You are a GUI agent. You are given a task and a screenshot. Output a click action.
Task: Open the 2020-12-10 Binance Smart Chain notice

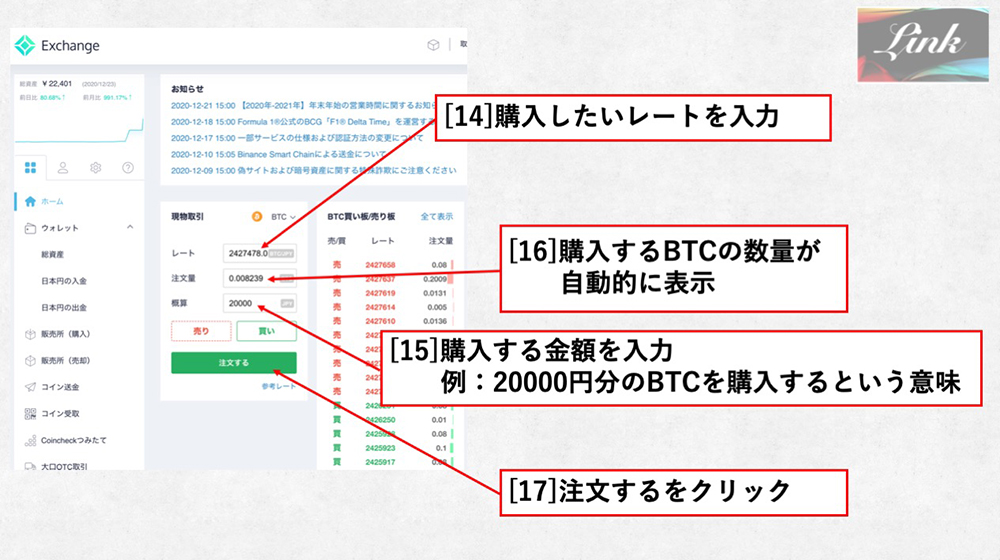coord(278,154)
